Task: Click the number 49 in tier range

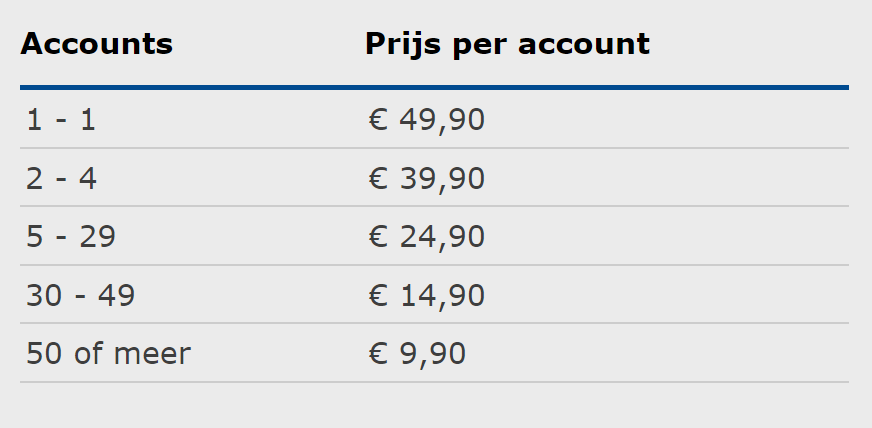Action: [117, 295]
